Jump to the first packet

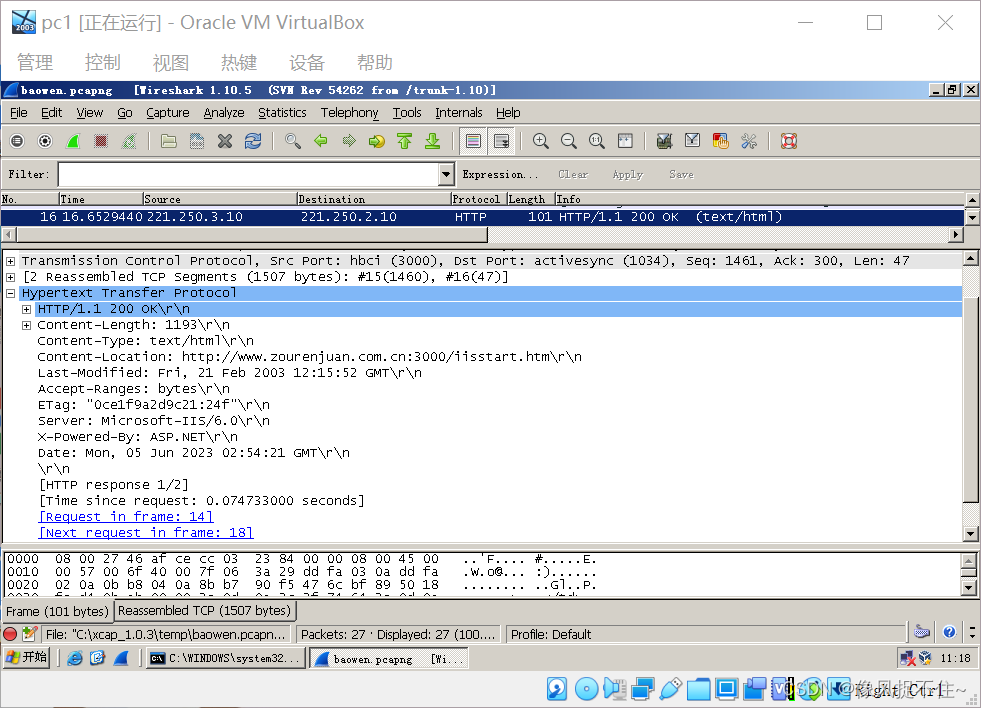(x=405, y=141)
